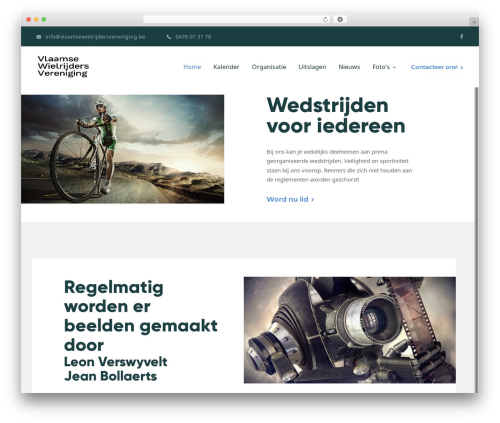The image size is (500, 423).
Task: Go to the Kalender page
Action: [226, 67]
